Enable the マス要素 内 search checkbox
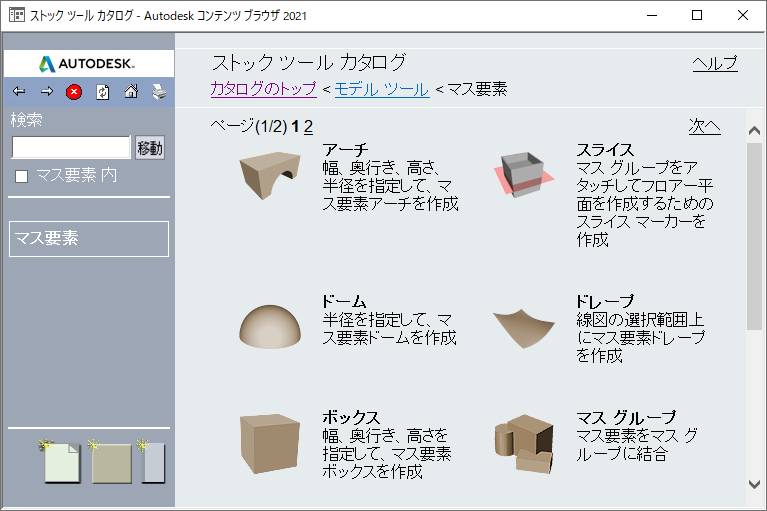767x511 pixels. [x=22, y=176]
